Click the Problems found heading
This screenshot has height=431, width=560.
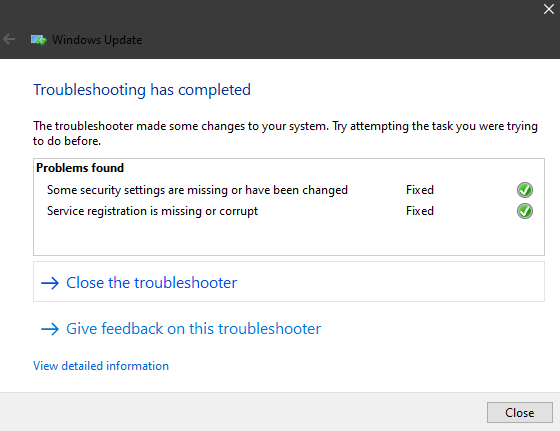(x=80, y=168)
